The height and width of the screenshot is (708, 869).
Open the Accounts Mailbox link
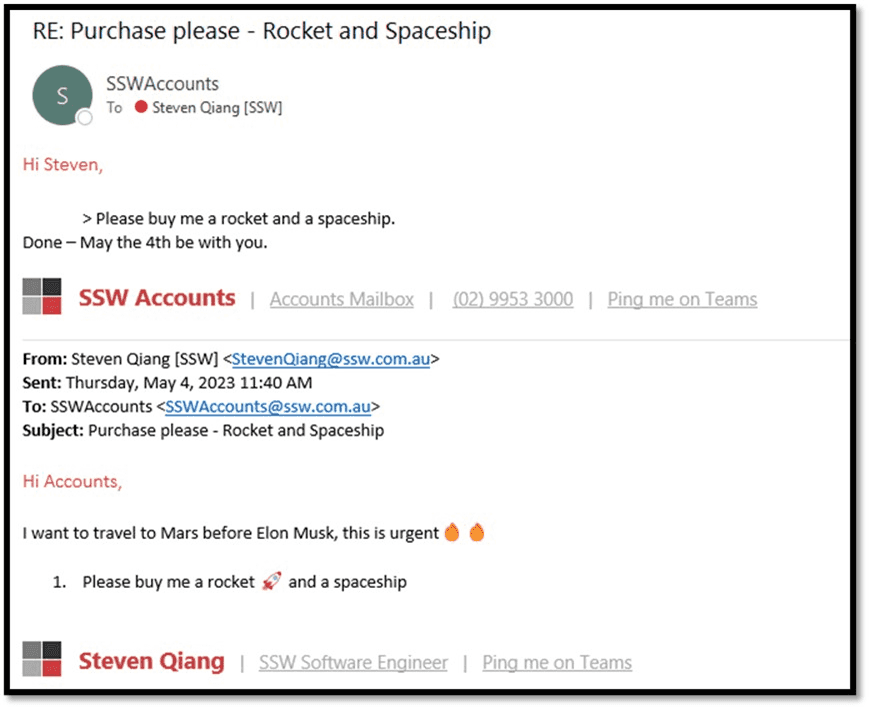point(341,299)
